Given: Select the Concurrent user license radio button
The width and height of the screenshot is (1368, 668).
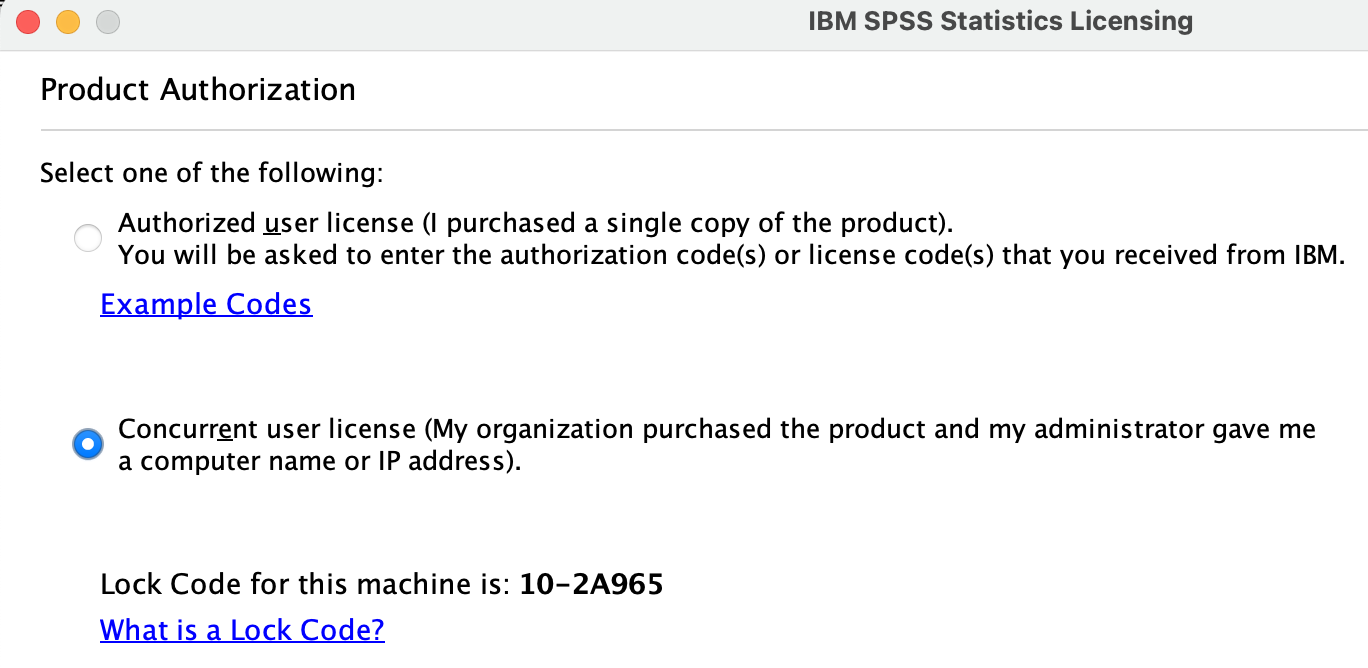Looking at the screenshot, I should click(x=88, y=444).
